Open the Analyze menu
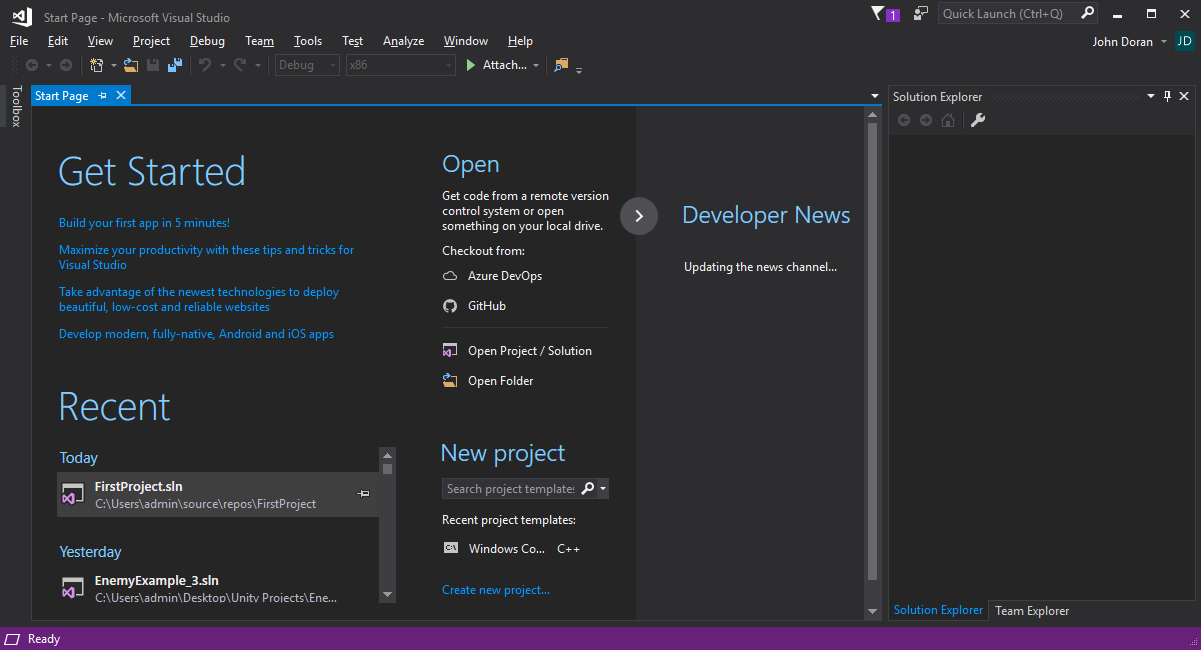 (403, 41)
